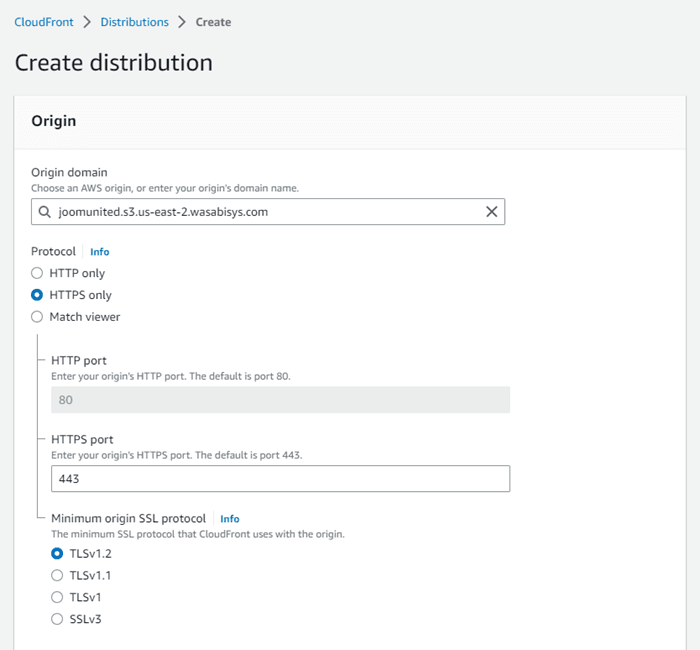Select TLSv1.2 as minimum SSL protocol

tap(57, 553)
